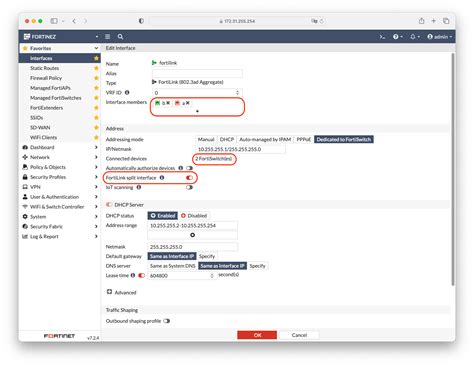
Task: Open the CLI console icon
Action: [x=382, y=37]
